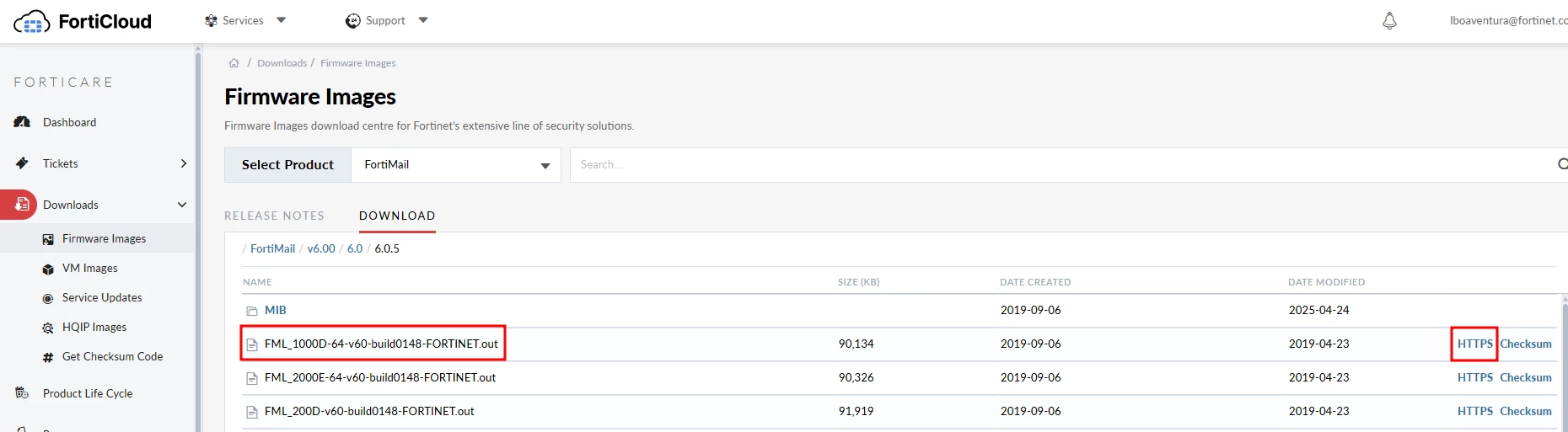The width and height of the screenshot is (1568, 432).
Task: Expand the Tickets submenu arrow
Action: point(184,163)
